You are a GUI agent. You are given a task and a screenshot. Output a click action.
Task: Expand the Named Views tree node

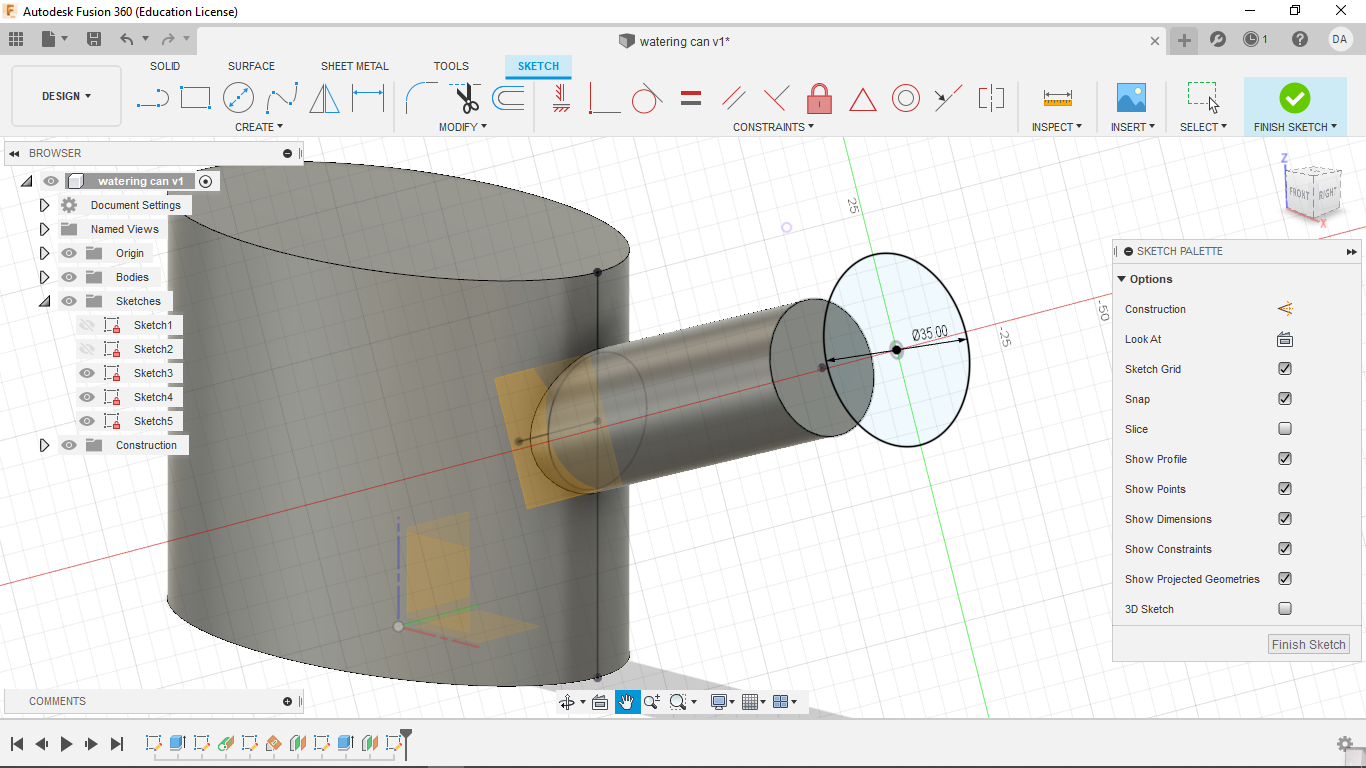[44, 229]
